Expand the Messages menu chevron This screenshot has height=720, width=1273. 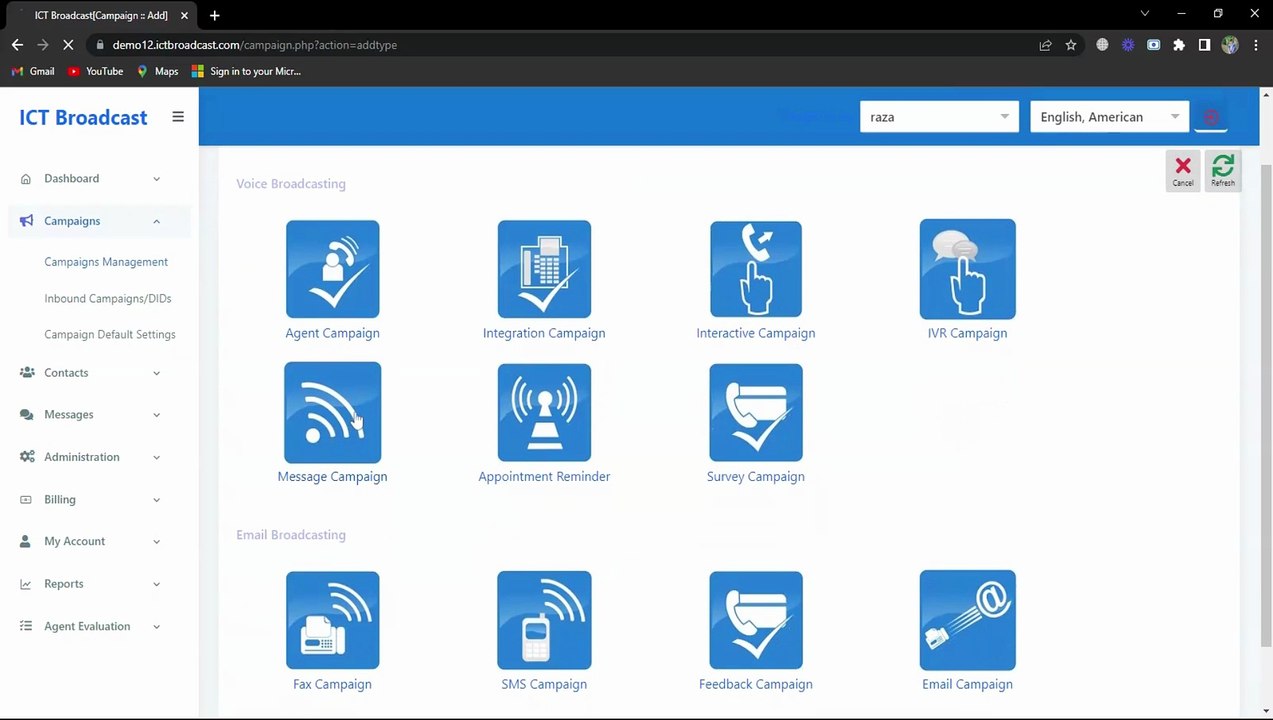tap(156, 415)
